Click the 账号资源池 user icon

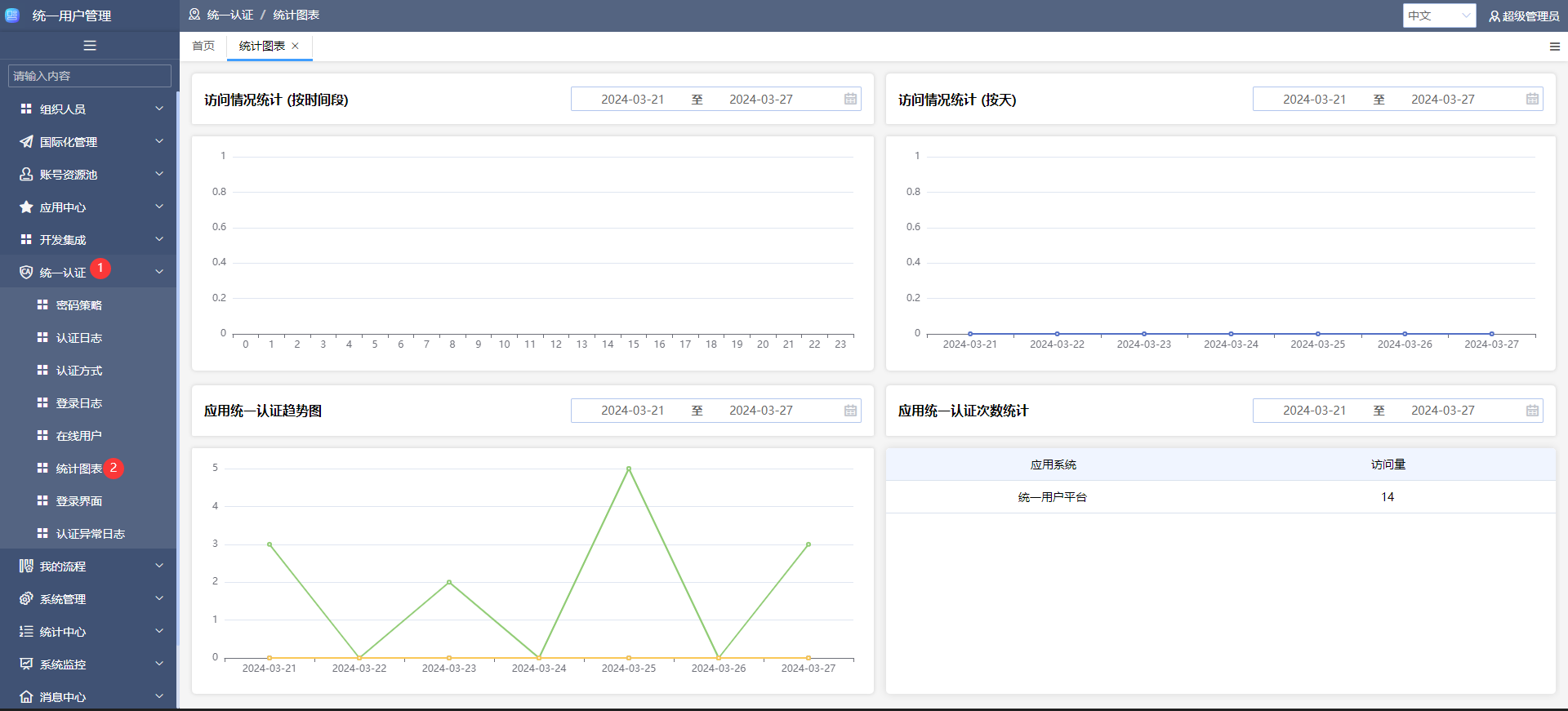(26, 174)
